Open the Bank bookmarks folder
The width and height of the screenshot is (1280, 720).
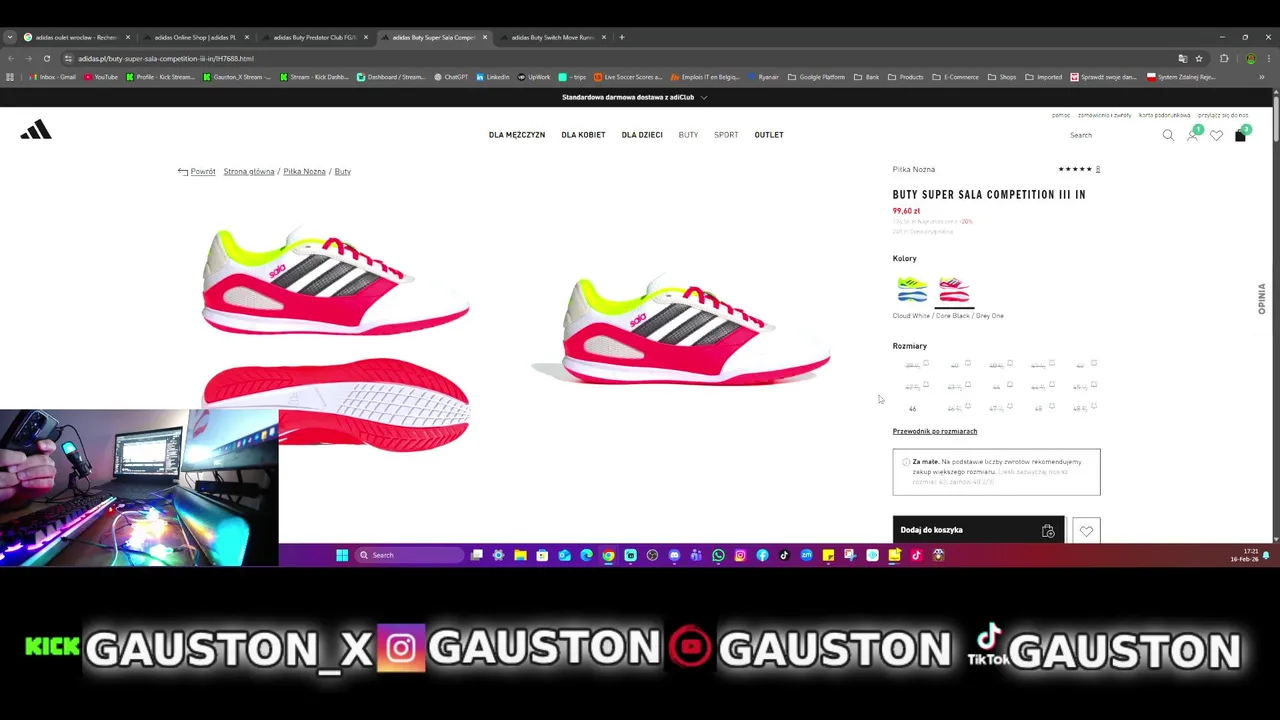click(867, 77)
